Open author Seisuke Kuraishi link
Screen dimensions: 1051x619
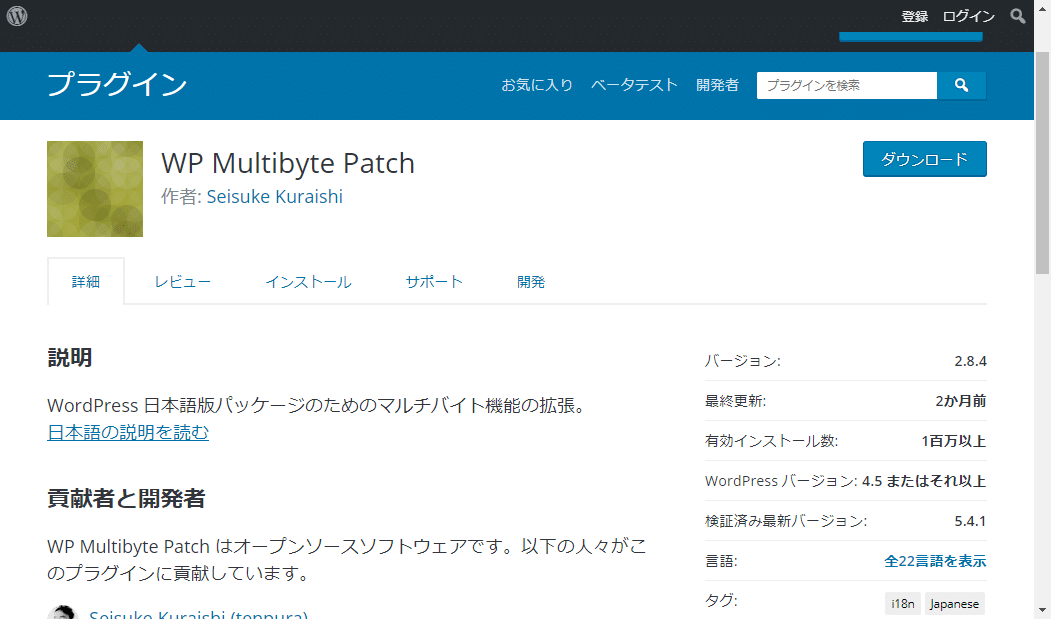click(x=274, y=196)
